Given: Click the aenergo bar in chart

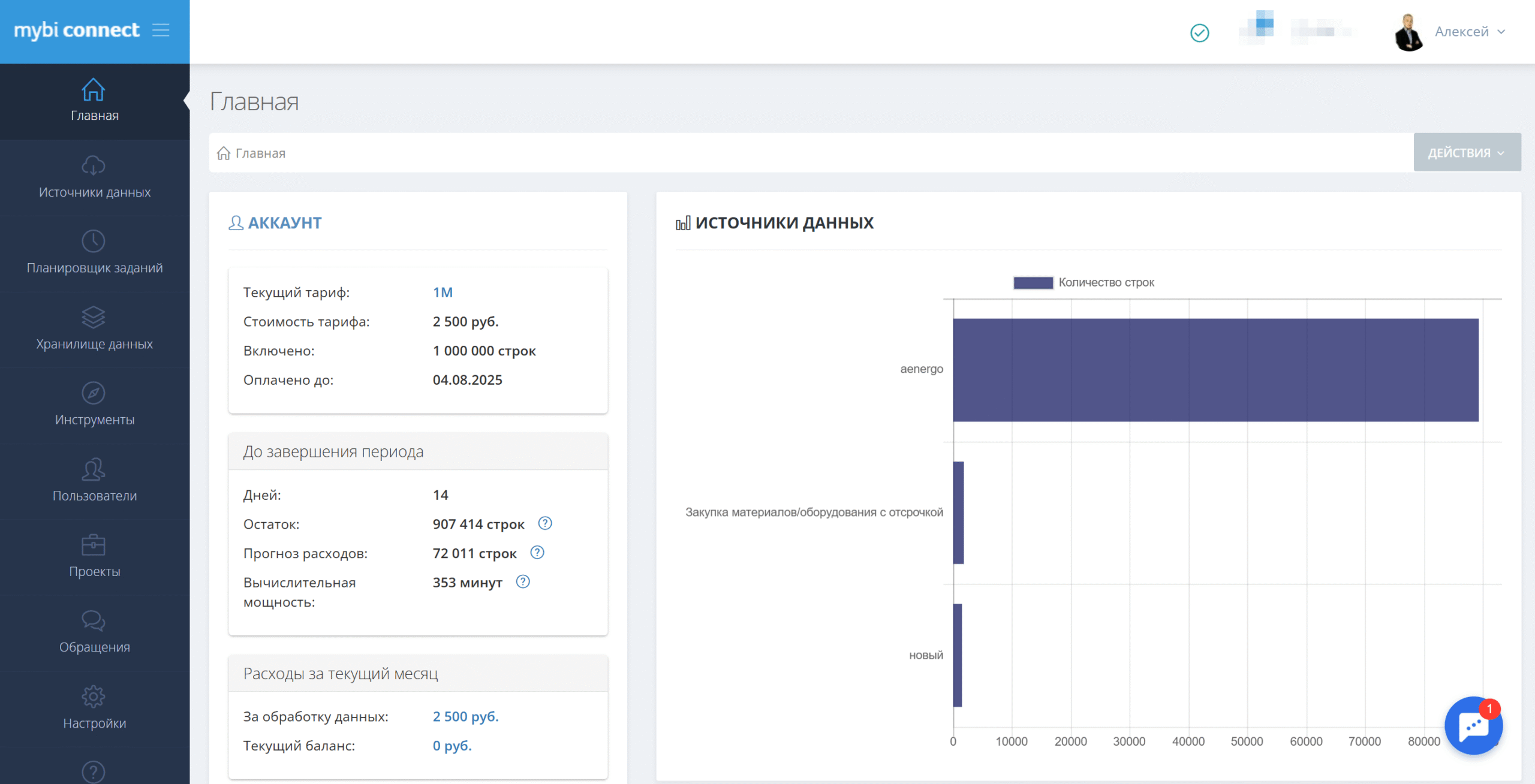Looking at the screenshot, I should coord(1215,370).
